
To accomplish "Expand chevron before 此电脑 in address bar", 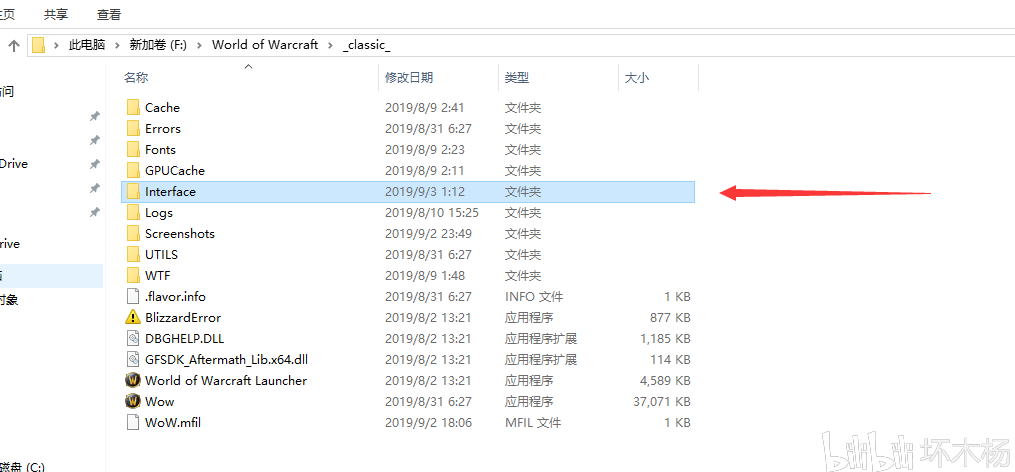I will (x=57, y=45).
